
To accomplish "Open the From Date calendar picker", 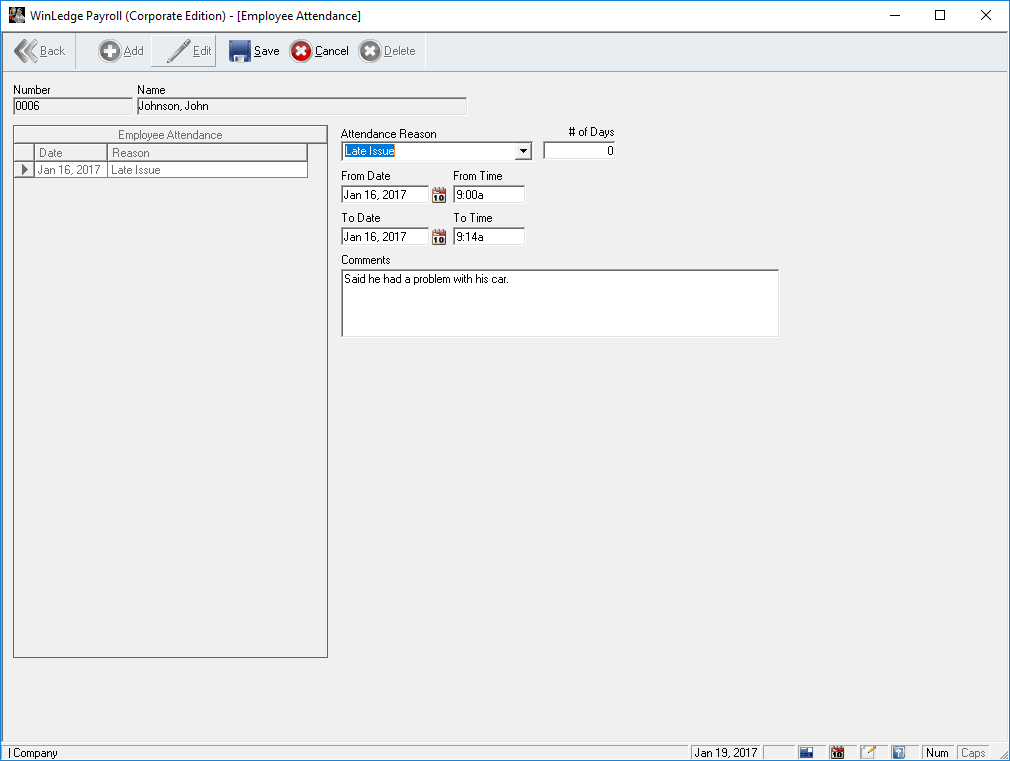I will tap(439, 195).
